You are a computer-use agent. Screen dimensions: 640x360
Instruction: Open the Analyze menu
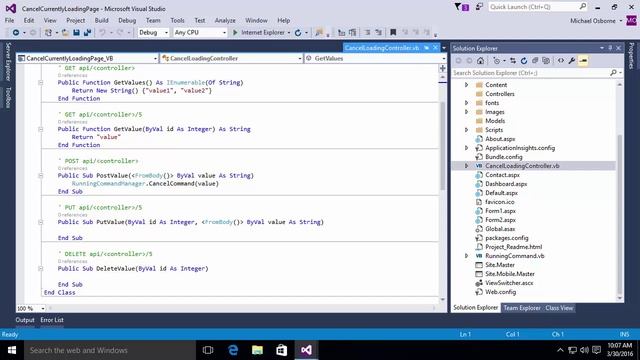225,20
